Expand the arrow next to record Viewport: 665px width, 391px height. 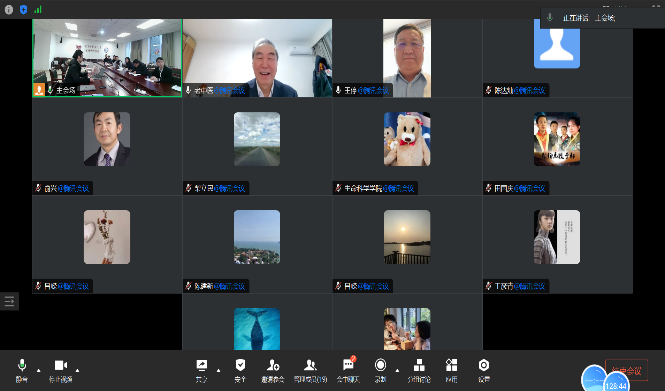(397, 370)
